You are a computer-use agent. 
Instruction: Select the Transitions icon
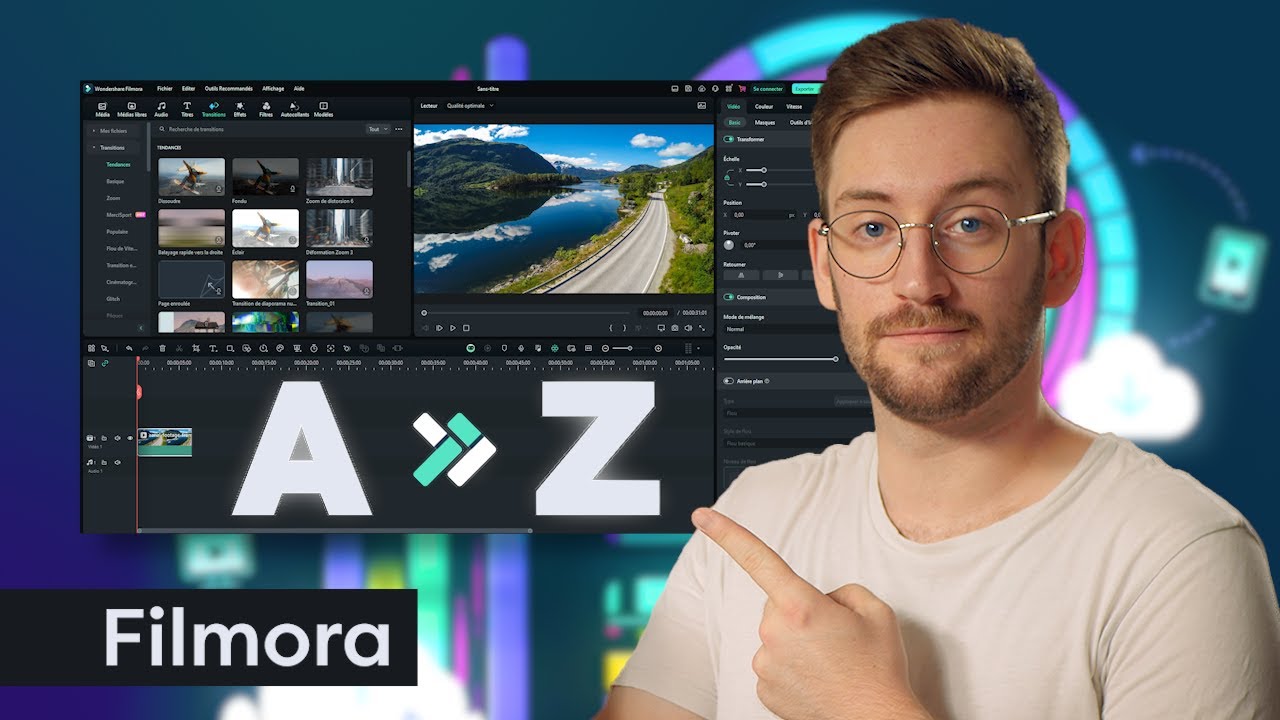click(x=213, y=105)
